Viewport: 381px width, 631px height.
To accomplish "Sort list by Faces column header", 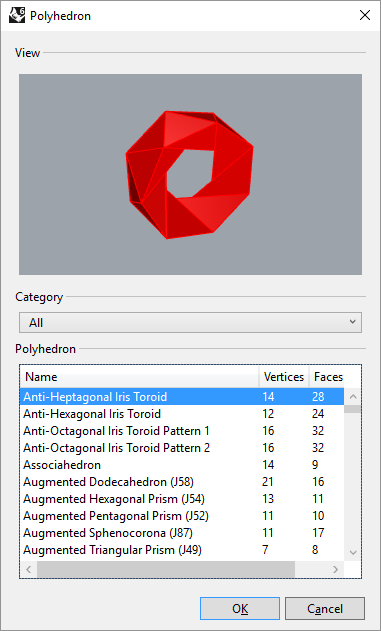I will click(x=328, y=377).
